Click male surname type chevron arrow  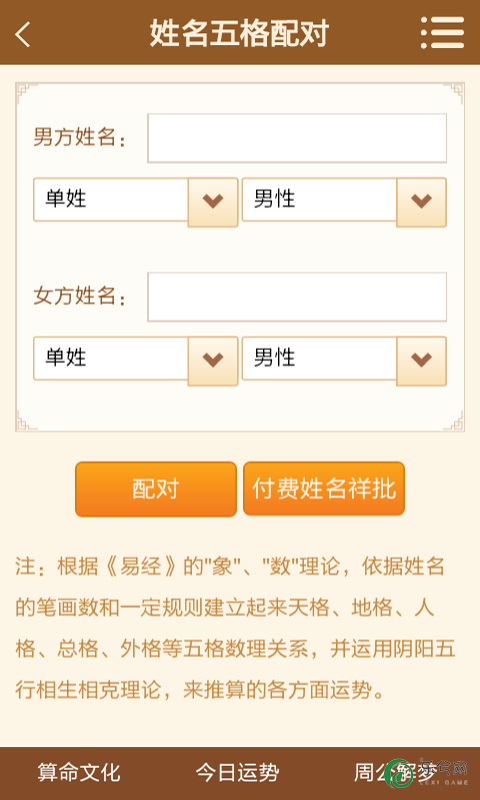pyautogui.click(x=213, y=202)
